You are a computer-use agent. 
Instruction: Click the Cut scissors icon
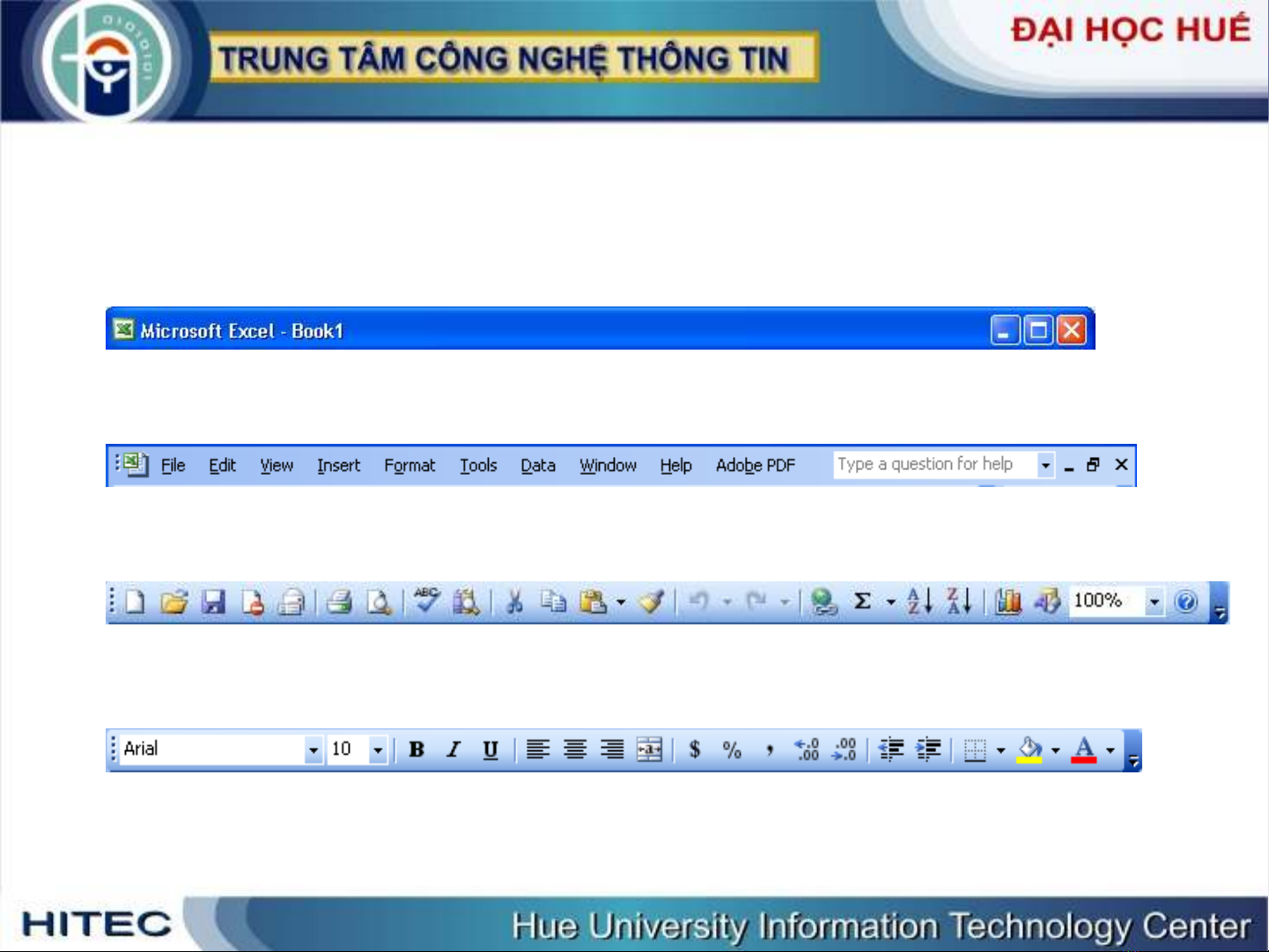514,602
